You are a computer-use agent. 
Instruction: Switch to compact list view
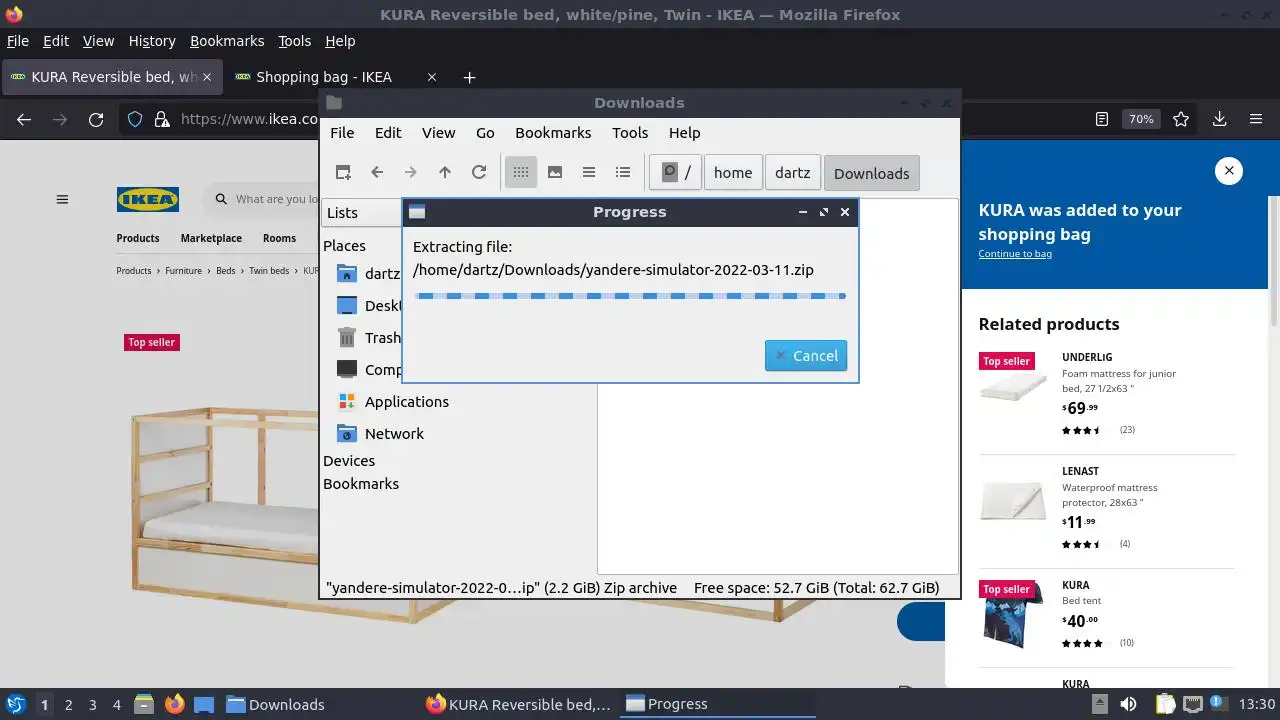point(589,172)
